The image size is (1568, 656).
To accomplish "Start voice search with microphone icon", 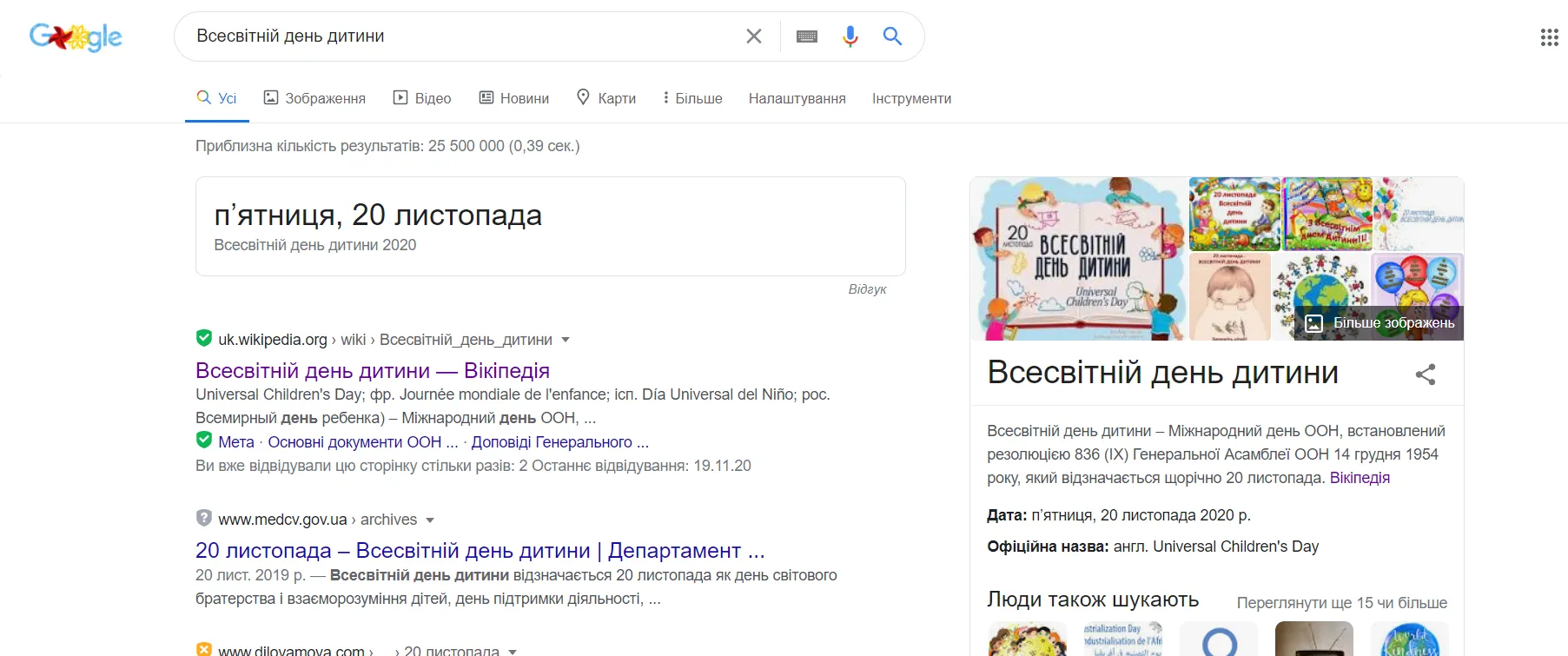I will pos(850,36).
